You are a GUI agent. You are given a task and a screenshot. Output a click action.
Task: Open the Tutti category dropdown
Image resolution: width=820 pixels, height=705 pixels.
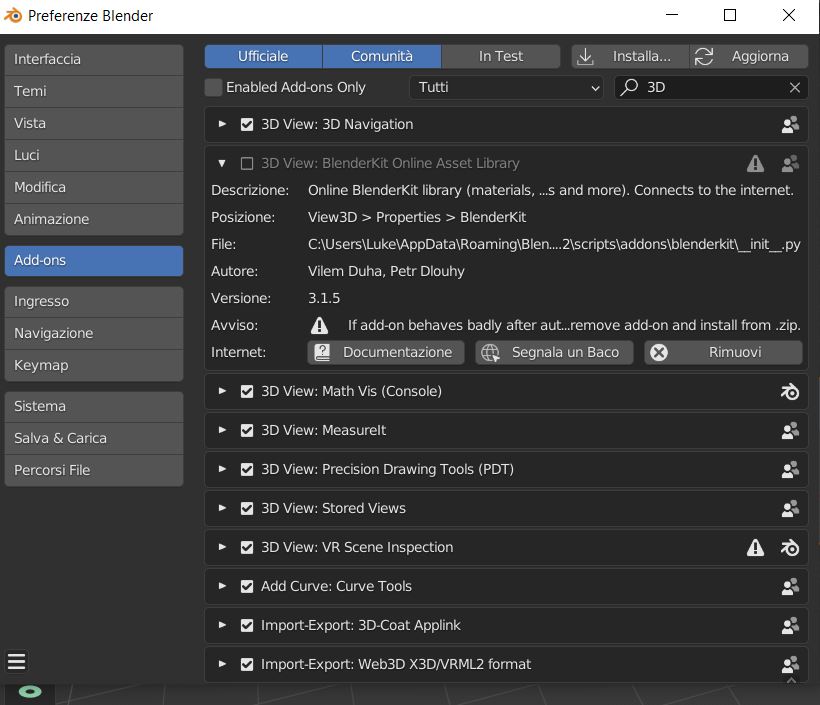(505, 87)
